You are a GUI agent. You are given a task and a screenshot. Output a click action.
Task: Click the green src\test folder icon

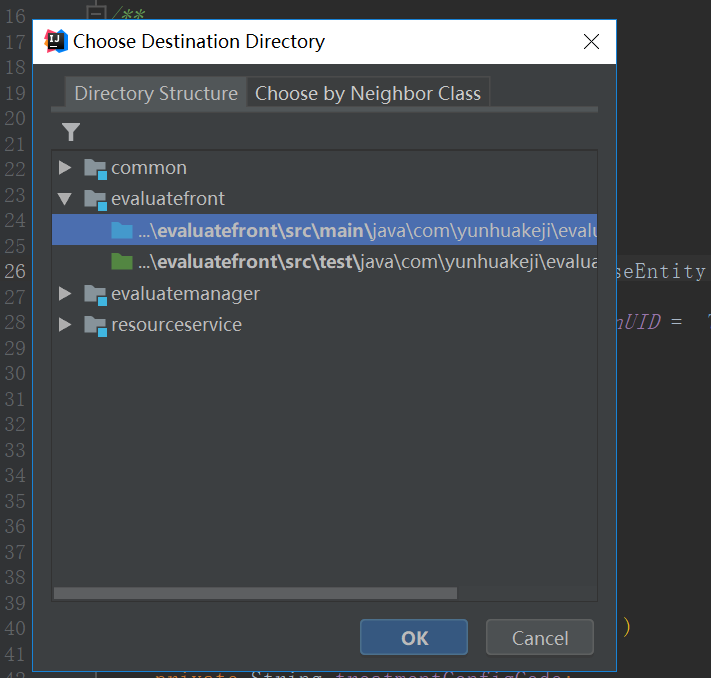coord(122,262)
